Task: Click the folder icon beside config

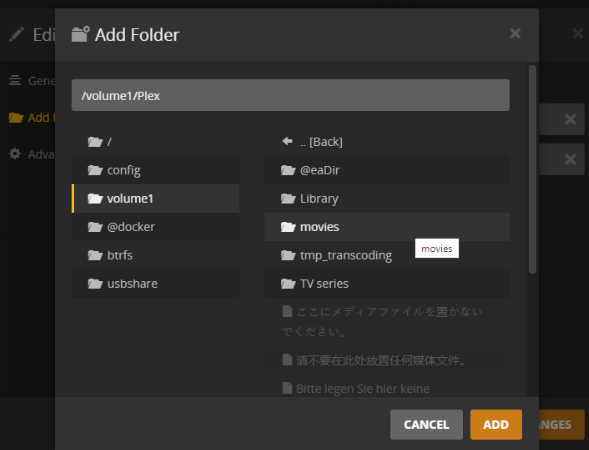Action: [x=95, y=170]
